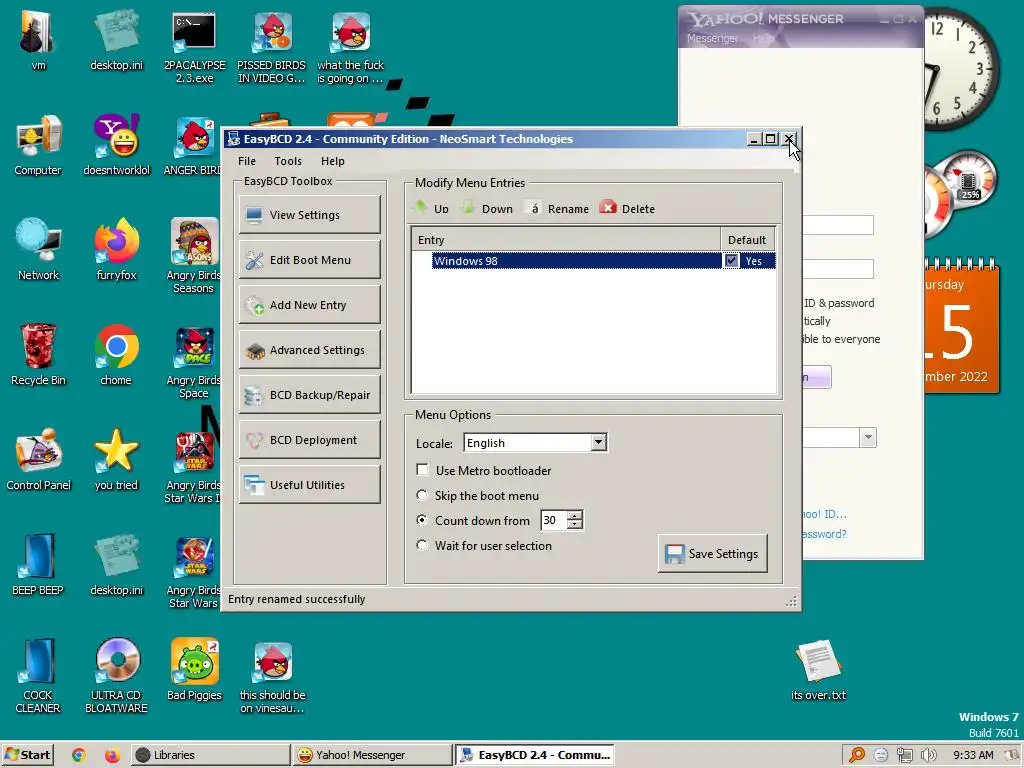Click the Entry column header
The width and height of the screenshot is (1024, 768).
566,240
